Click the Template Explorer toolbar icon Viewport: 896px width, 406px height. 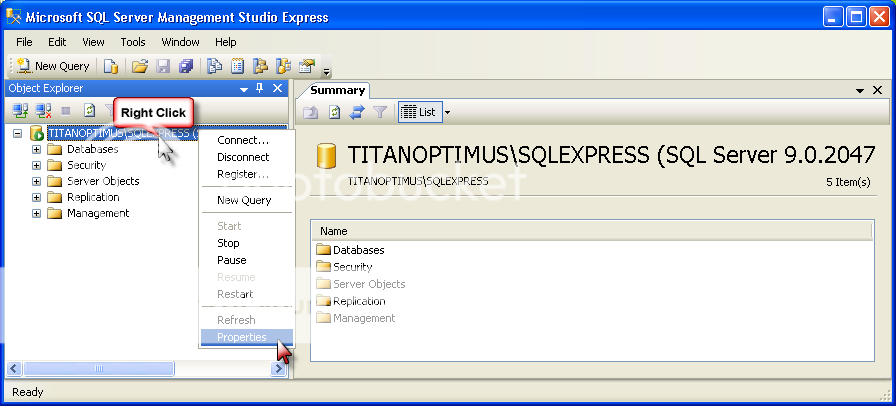pyautogui.click(x=283, y=66)
